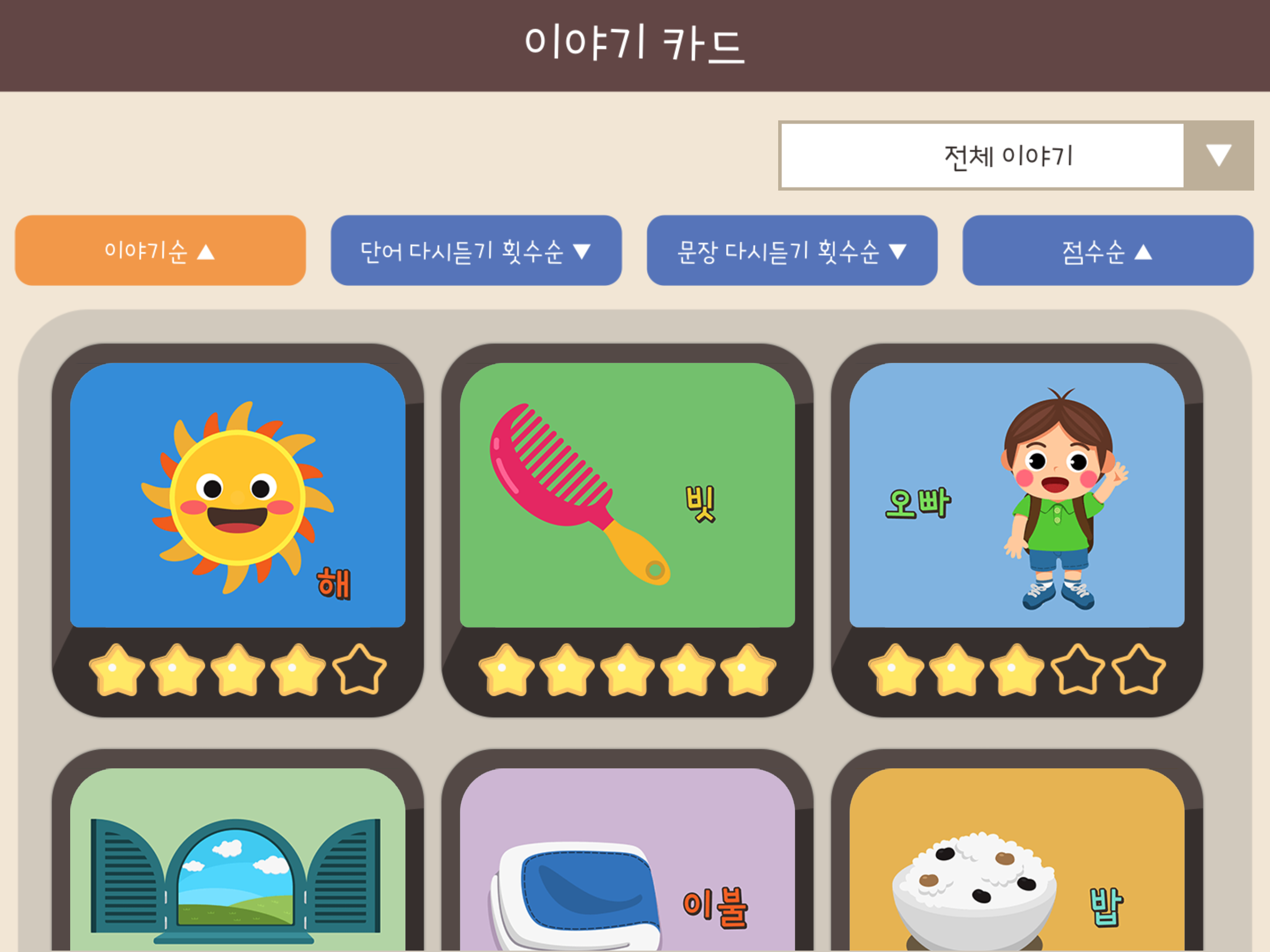The height and width of the screenshot is (952, 1270).
Task: Sort by 단어 다시듣기 횟수순
Action: tap(476, 251)
